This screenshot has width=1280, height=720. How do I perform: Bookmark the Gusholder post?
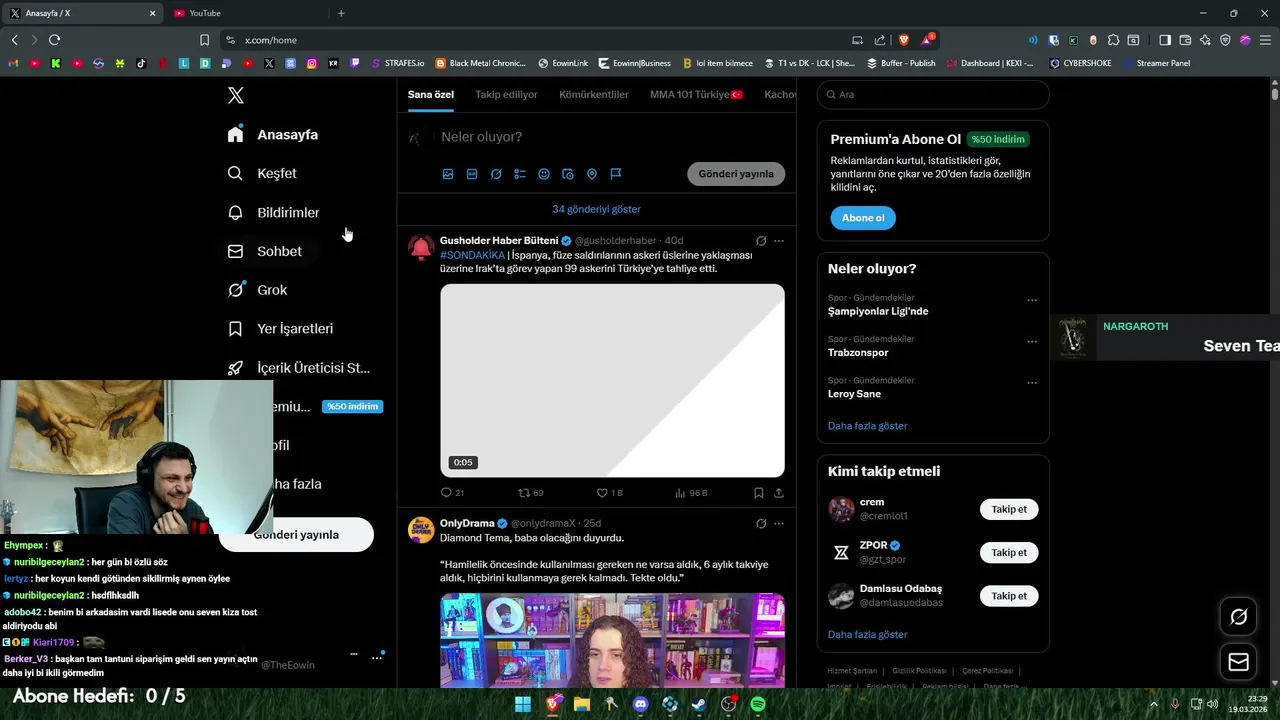(x=759, y=493)
